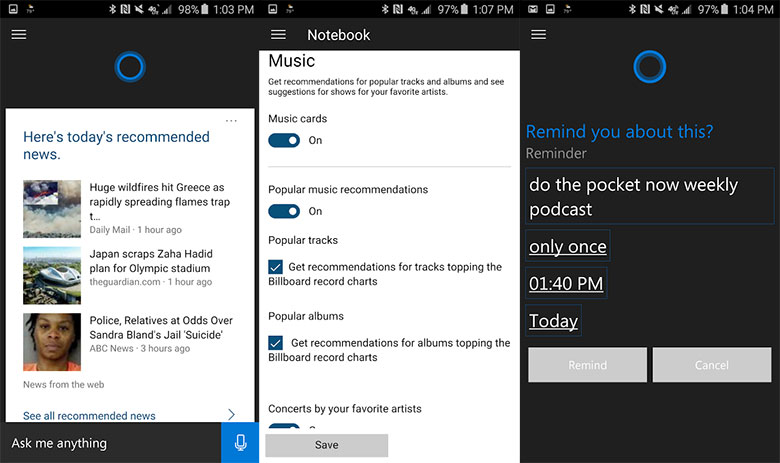Viewport: 780px width, 463px height.
Task: Open the Olympic stadium article thumbnail
Action: [52, 275]
